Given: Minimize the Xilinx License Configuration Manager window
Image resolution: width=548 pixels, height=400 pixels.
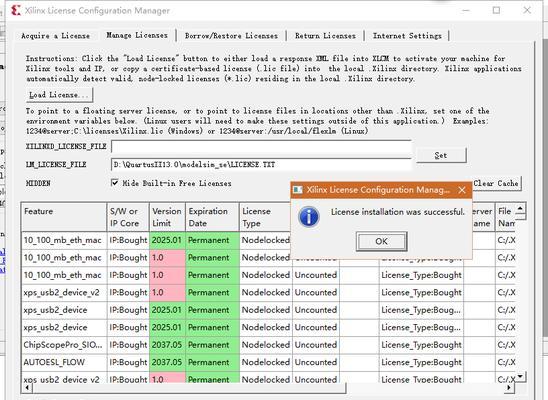Looking at the screenshot, I should pyautogui.click(x=466, y=10).
